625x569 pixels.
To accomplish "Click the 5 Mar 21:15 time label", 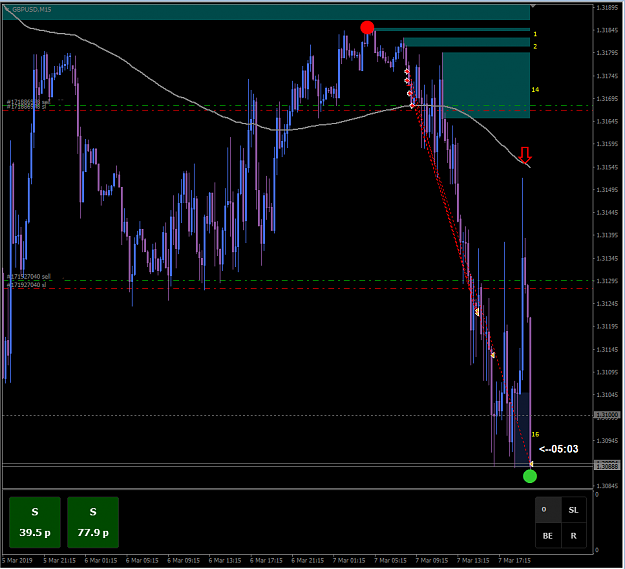I will pyautogui.click(x=59, y=561).
